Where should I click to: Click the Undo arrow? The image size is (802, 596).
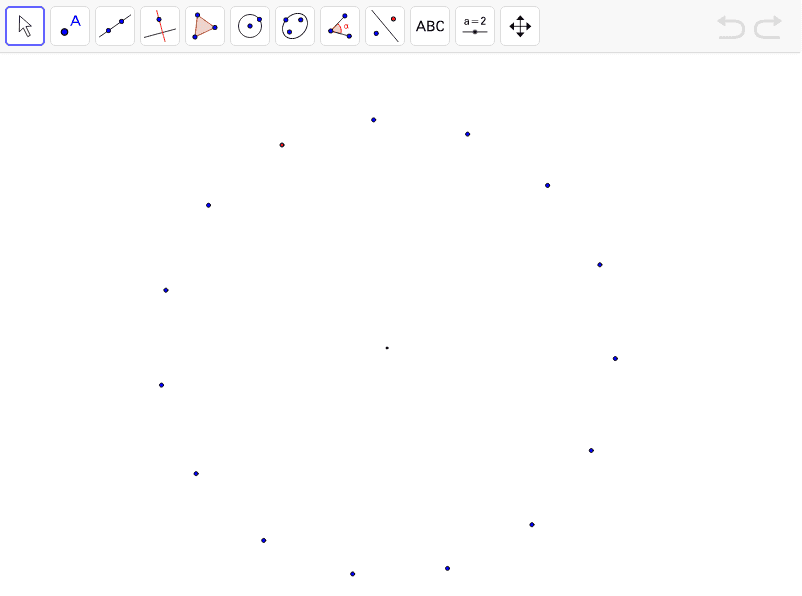[730, 28]
